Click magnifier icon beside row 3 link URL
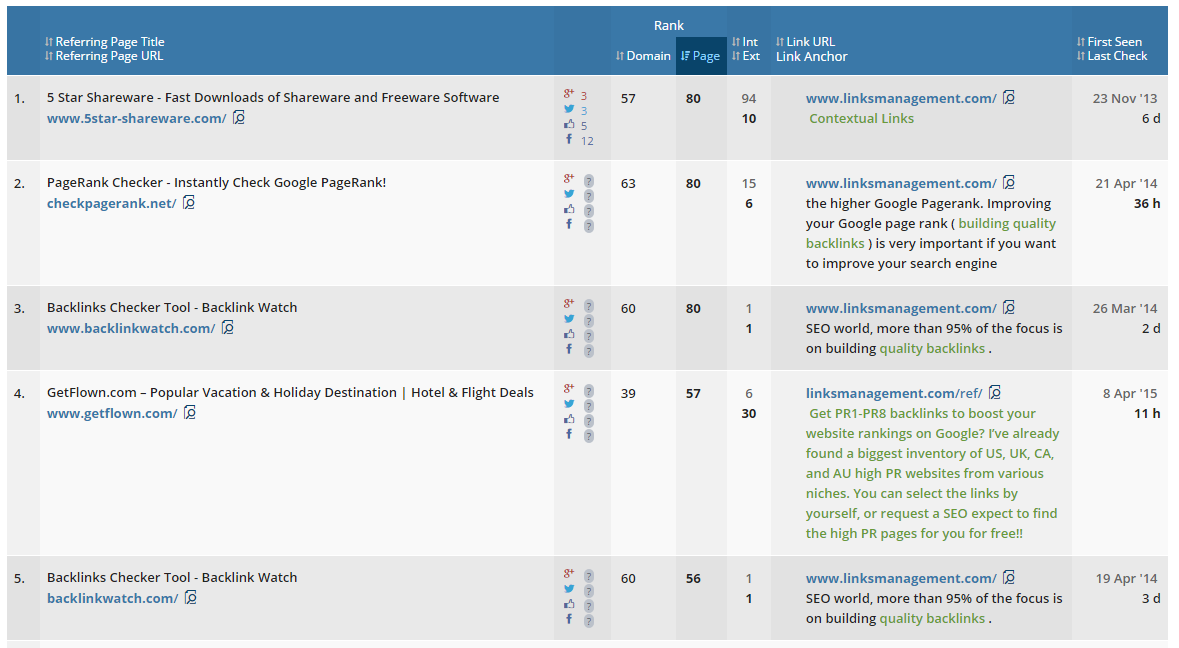The width and height of the screenshot is (1179, 648). [1009, 307]
